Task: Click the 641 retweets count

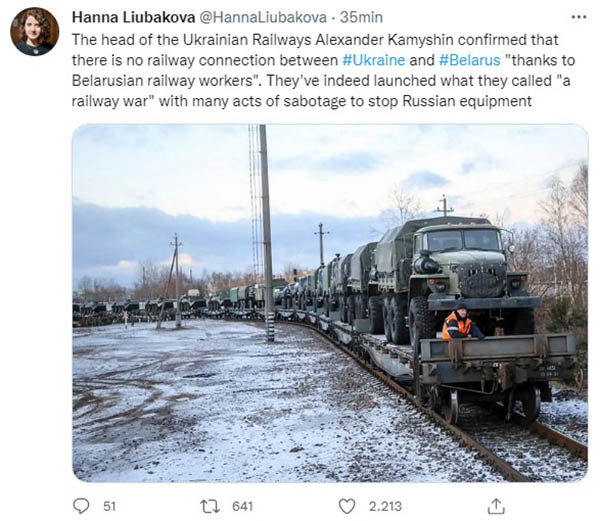Action: (x=243, y=506)
